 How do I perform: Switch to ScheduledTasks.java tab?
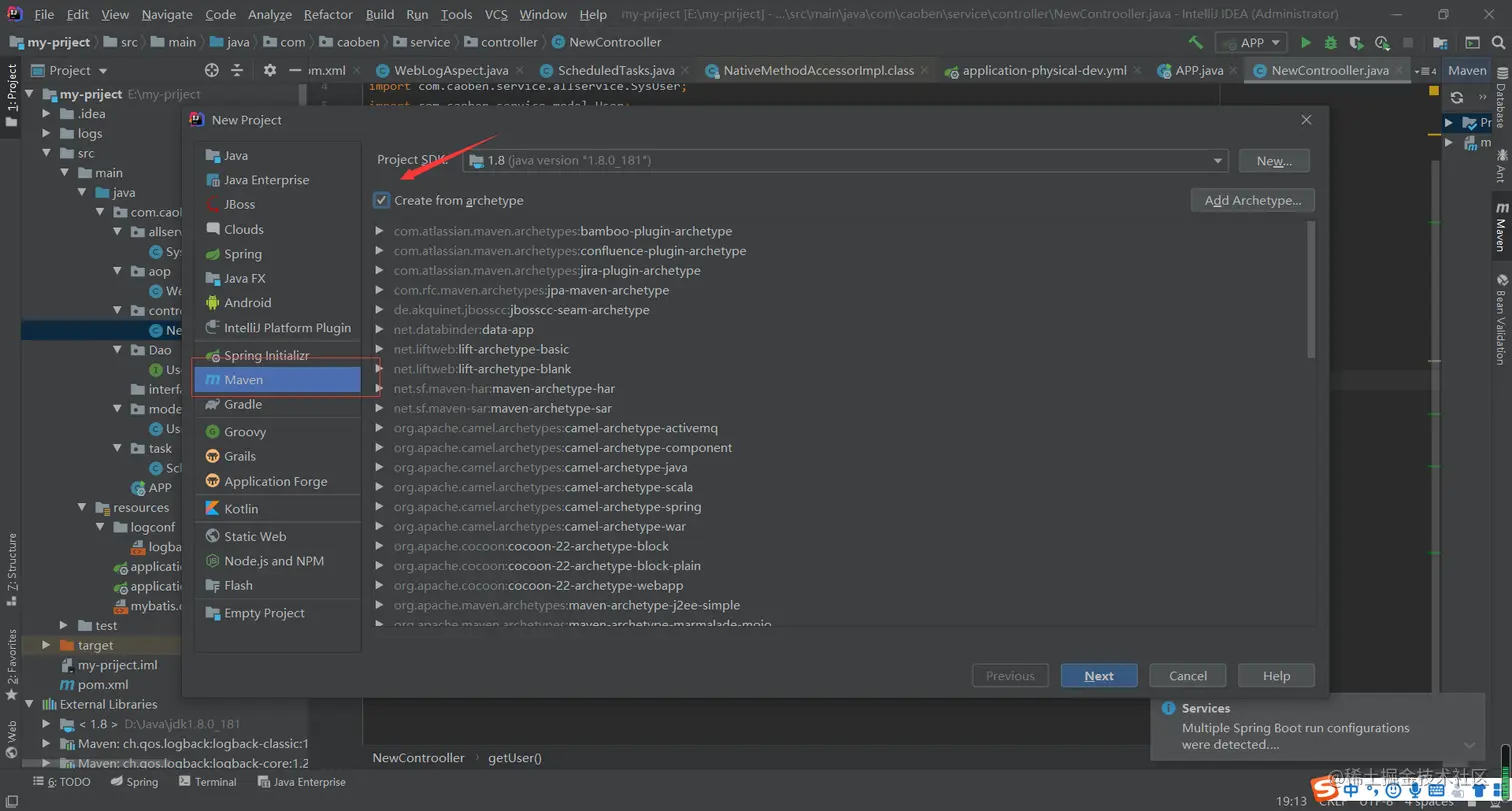[x=615, y=71]
